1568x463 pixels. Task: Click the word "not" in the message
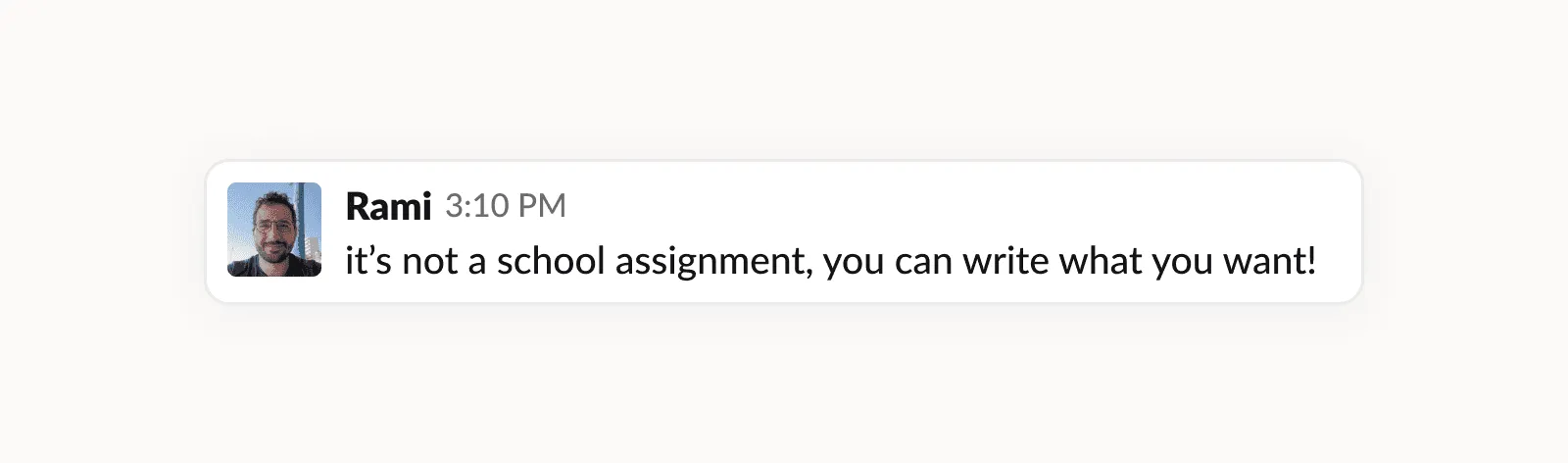pyautogui.click(x=429, y=261)
